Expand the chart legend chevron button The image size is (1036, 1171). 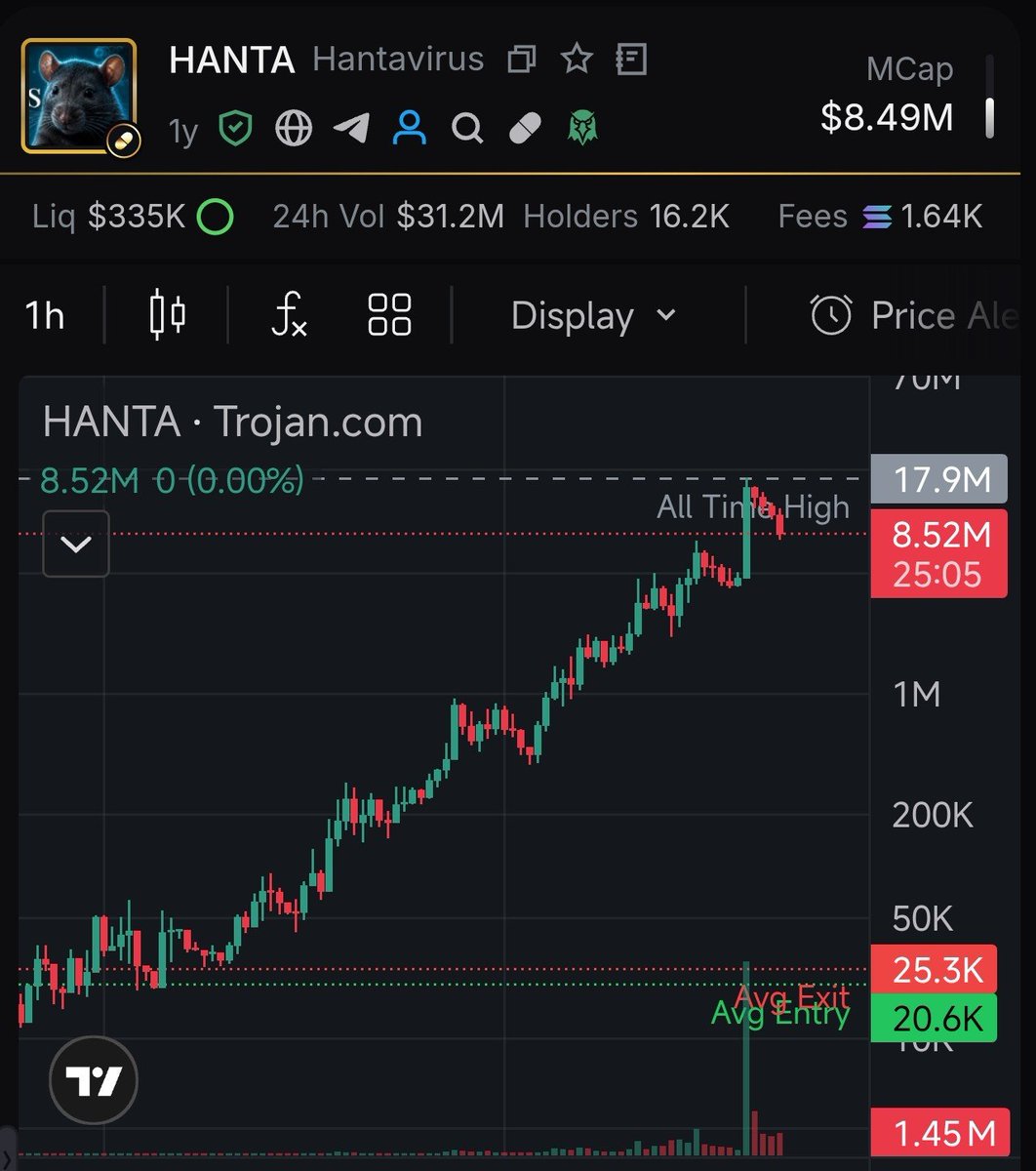76,544
